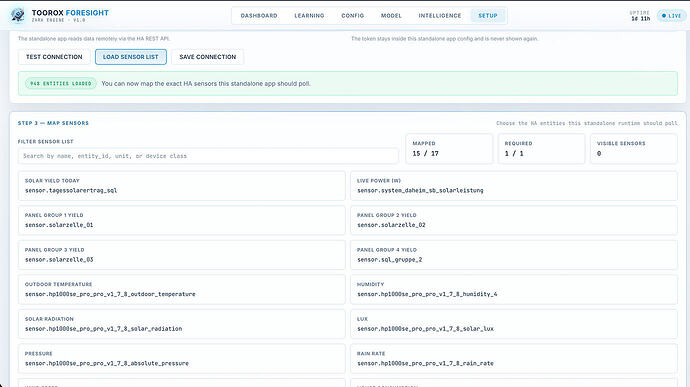The width and height of the screenshot is (690, 387).
Task: Click 'The token stays inside' note text
Action: (444, 39)
